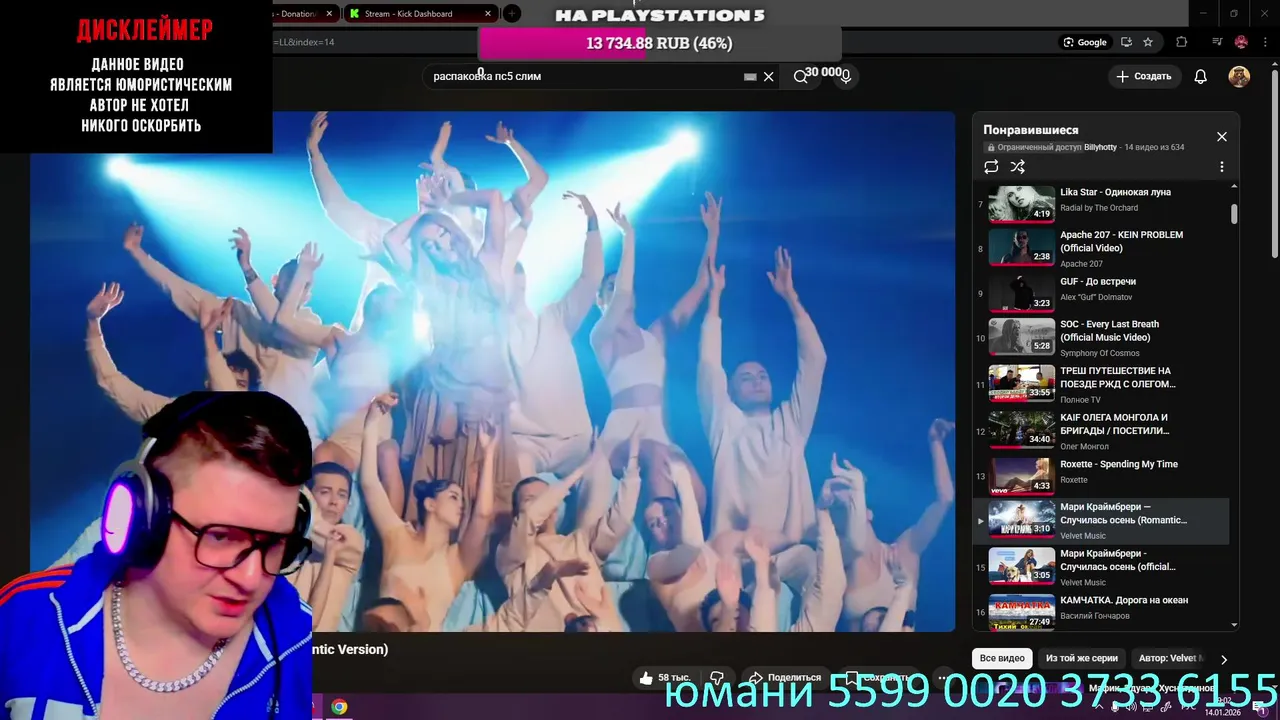Click playlist scrollbar down arrow

click(1234, 625)
